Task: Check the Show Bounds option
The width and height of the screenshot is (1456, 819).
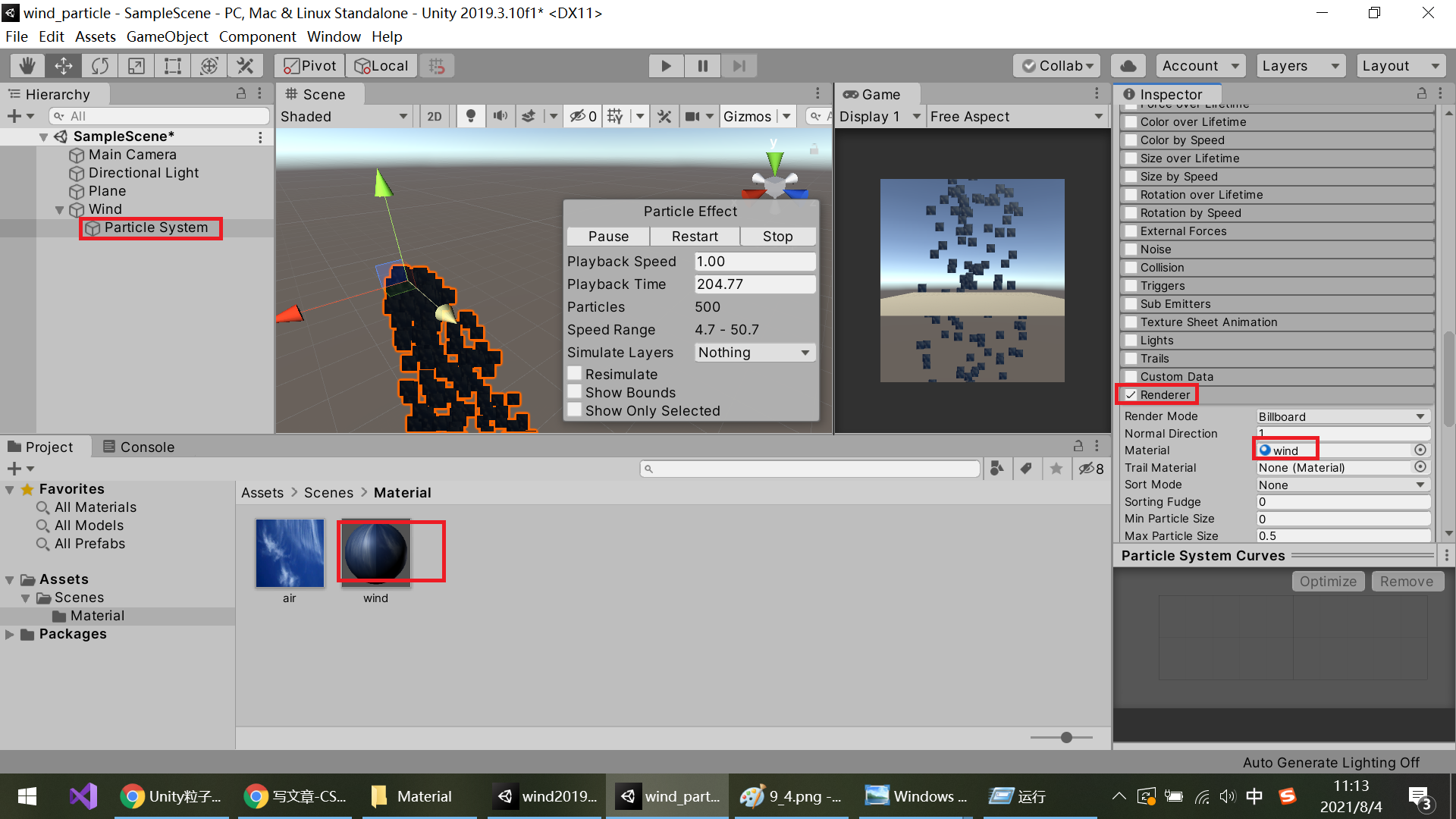Action: [x=576, y=392]
